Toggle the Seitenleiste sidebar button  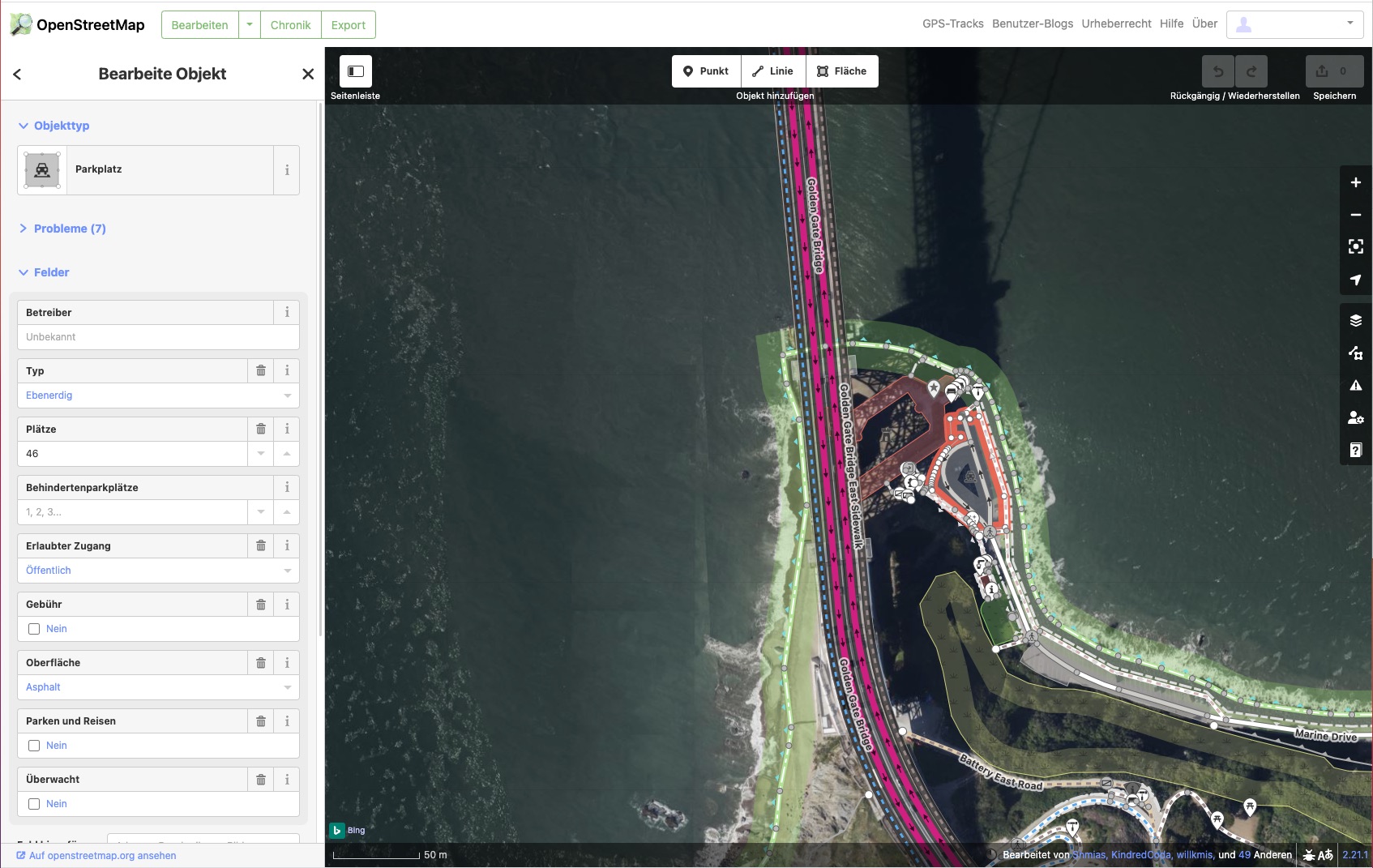point(356,71)
